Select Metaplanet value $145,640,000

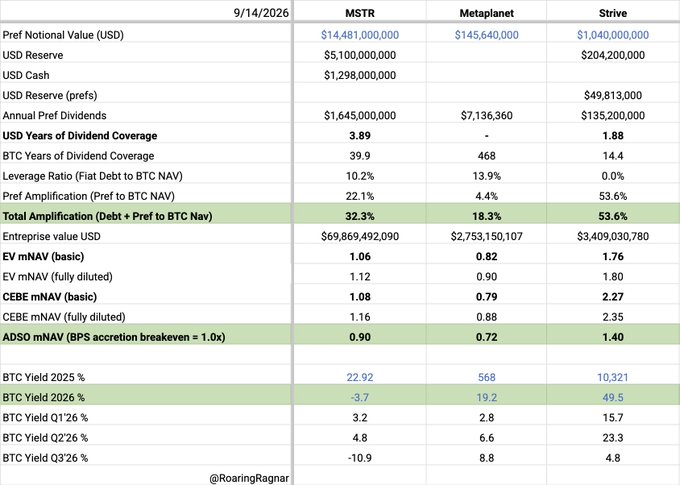tap(487, 35)
